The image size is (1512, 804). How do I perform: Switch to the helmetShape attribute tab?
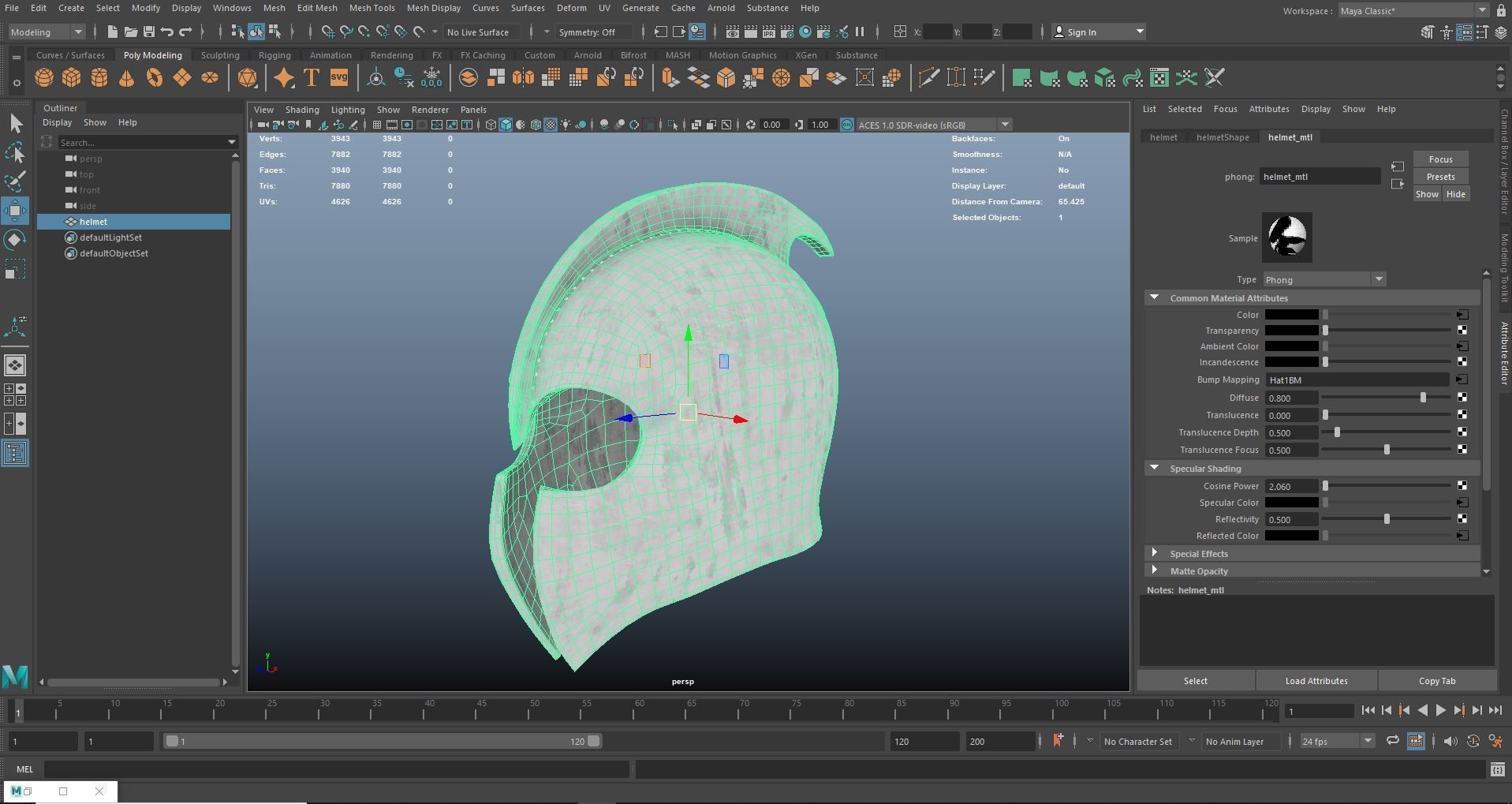coord(1223,137)
